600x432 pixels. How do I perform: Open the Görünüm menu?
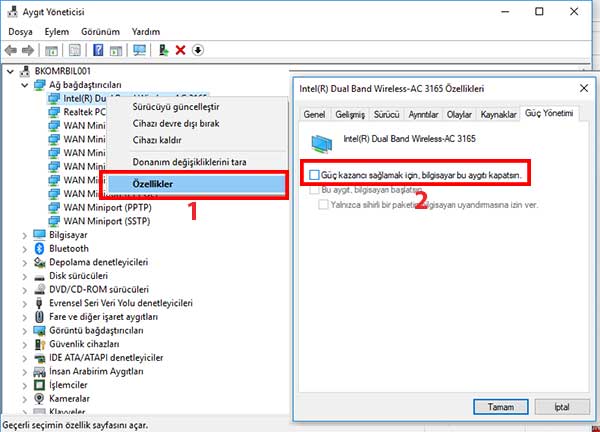100,32
